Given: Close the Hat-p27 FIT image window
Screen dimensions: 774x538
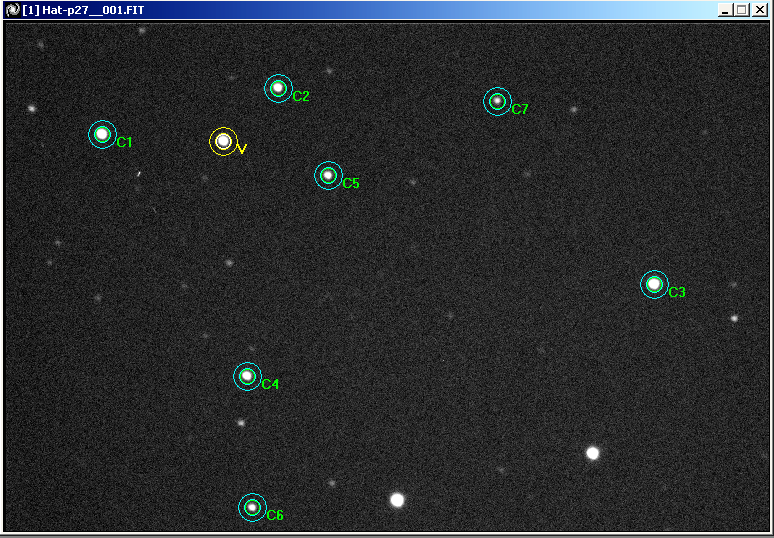Looking at the screenshot, I should [759, 9].
